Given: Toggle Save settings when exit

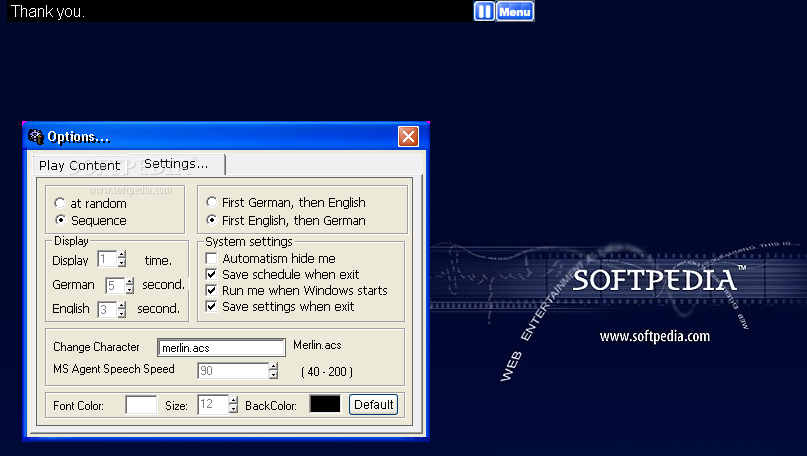Looking at the screenshot, I should 211,306.
